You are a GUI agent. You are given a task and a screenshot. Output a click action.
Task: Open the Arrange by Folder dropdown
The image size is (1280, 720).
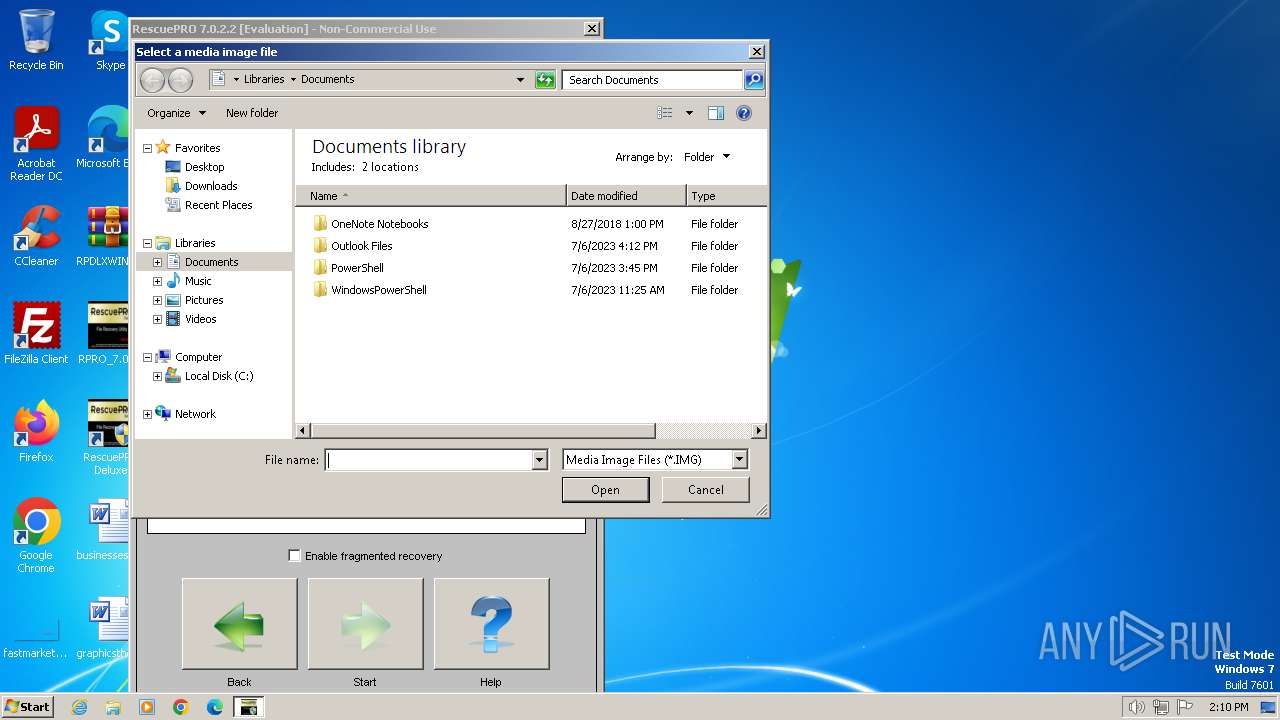707,157
